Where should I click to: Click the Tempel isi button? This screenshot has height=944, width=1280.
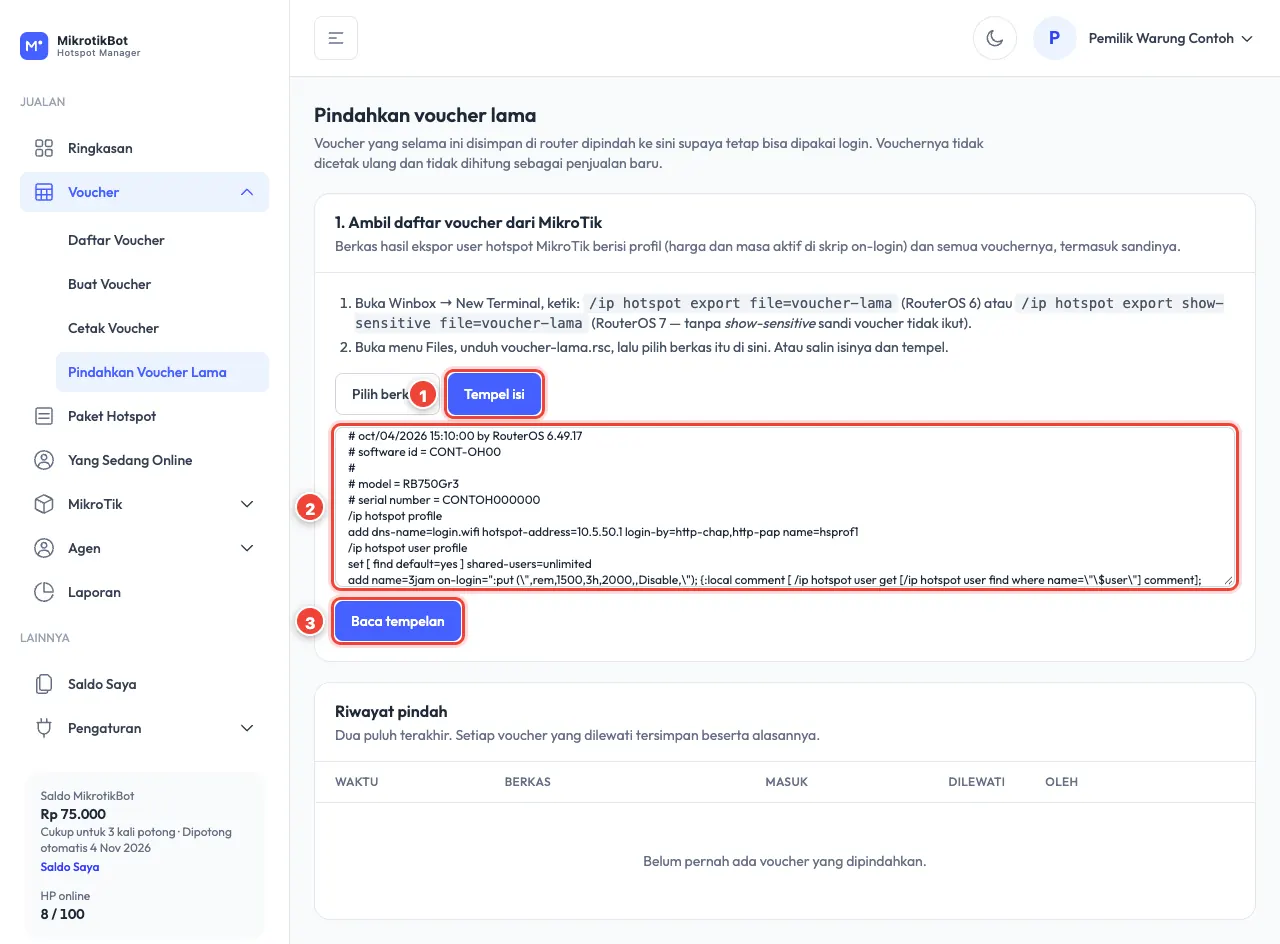[494, 394]
